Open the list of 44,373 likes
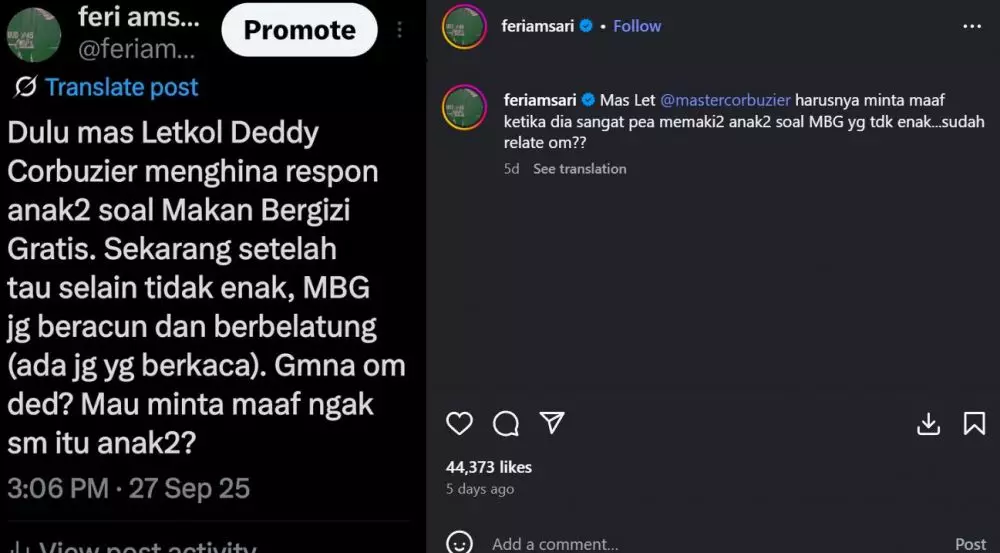The image size is (1000, 553). pos(489,467)
